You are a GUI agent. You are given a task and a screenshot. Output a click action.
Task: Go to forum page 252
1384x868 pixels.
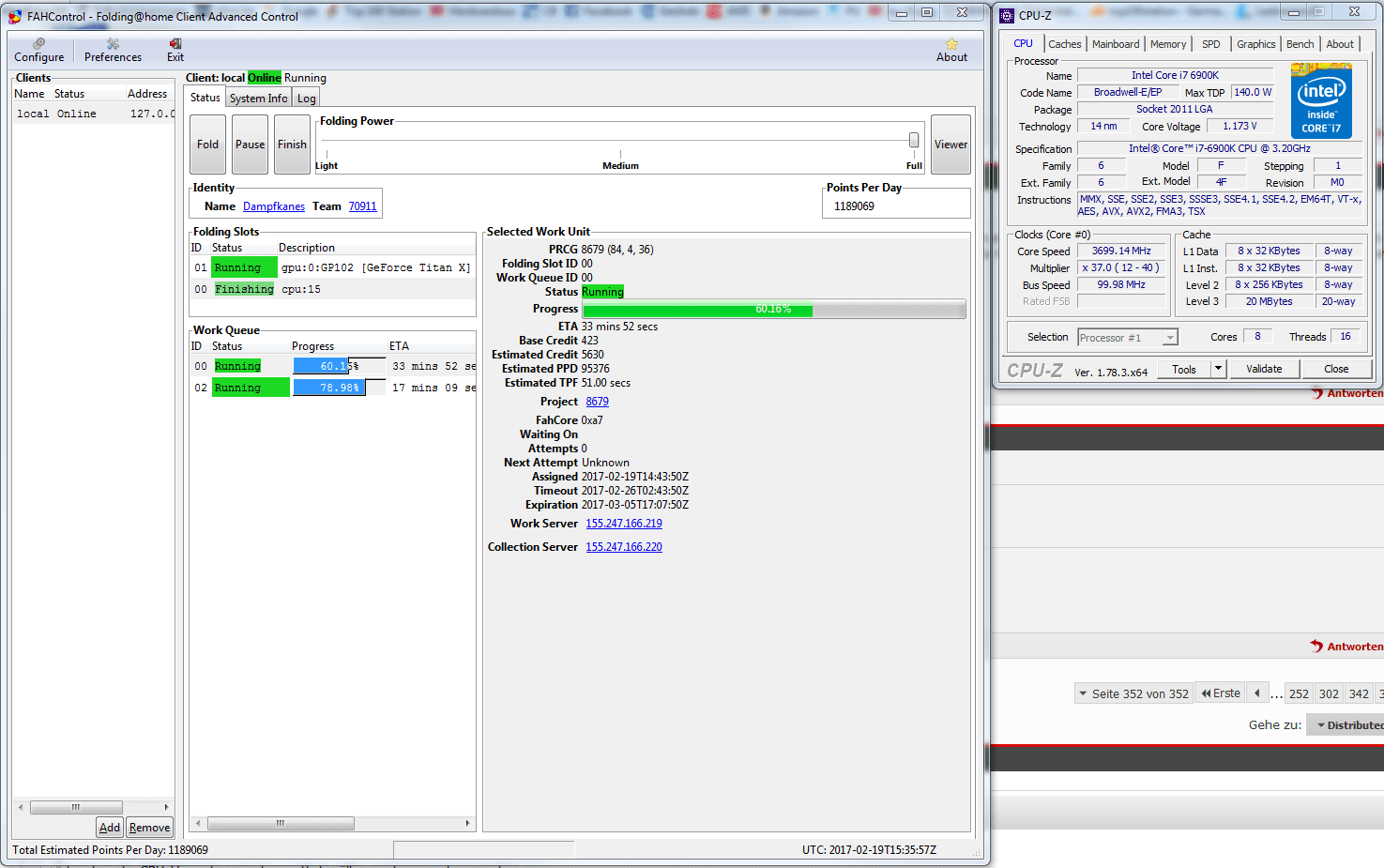[1299, 693]
